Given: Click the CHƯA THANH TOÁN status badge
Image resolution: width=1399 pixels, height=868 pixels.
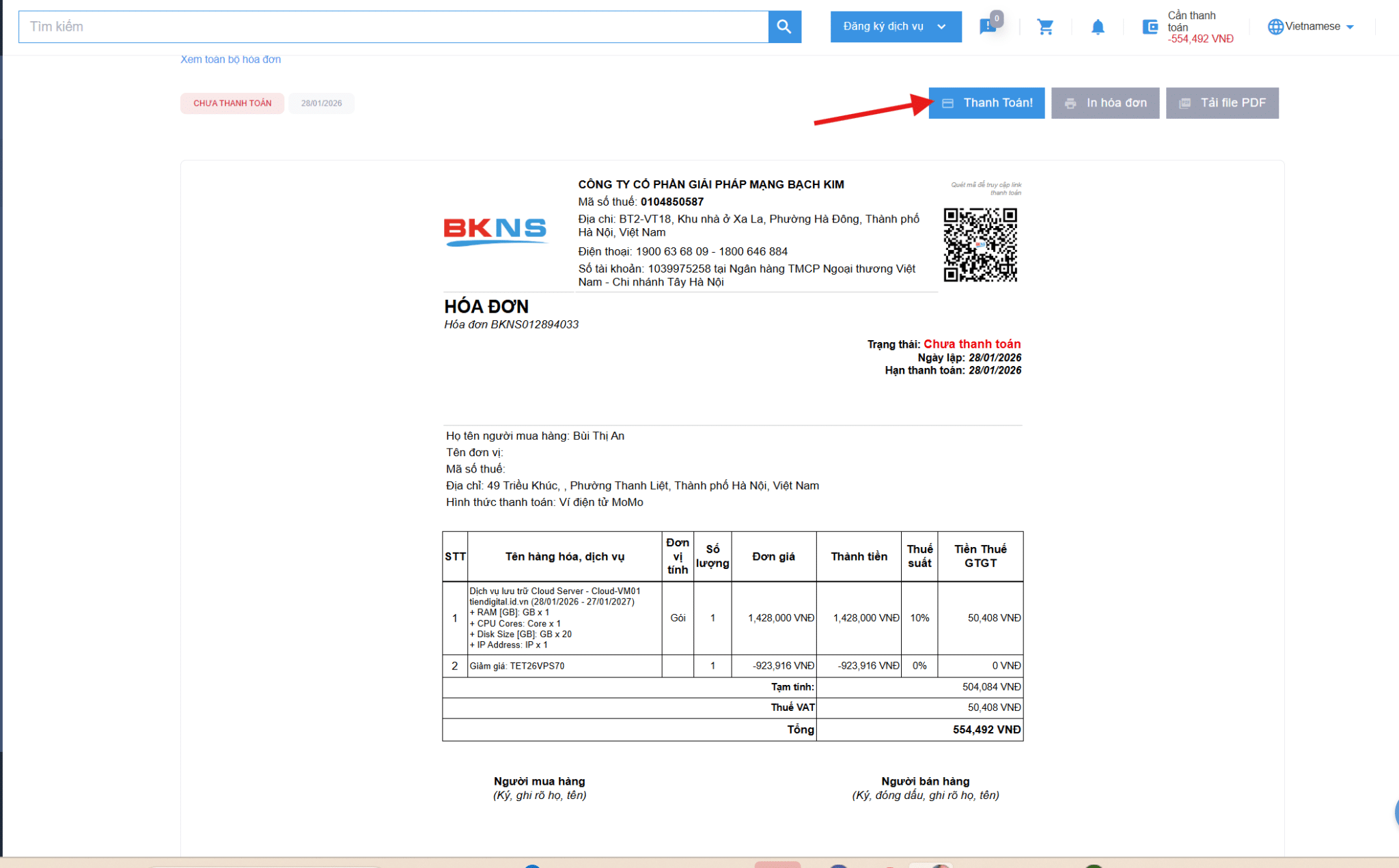Looking at the screenshot, I should point(232,103).
